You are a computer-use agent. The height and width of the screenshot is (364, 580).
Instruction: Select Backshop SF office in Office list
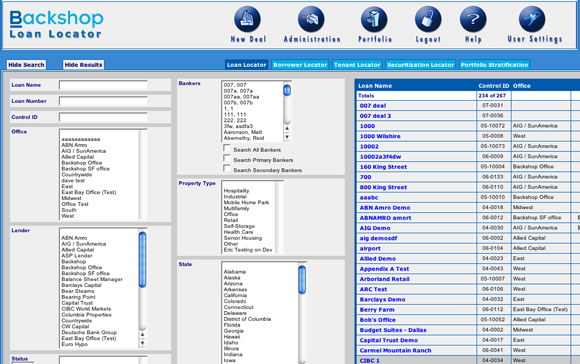pos(85,169)
